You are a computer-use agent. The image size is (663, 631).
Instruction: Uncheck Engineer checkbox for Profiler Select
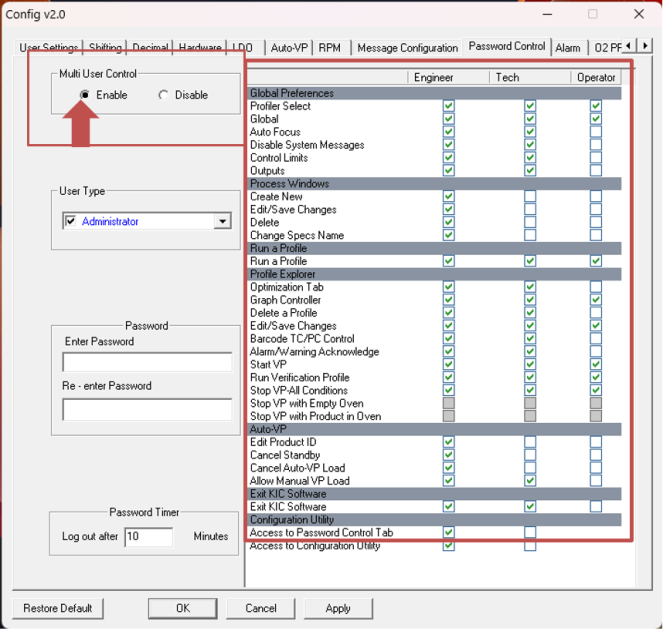tap(449, 106)
